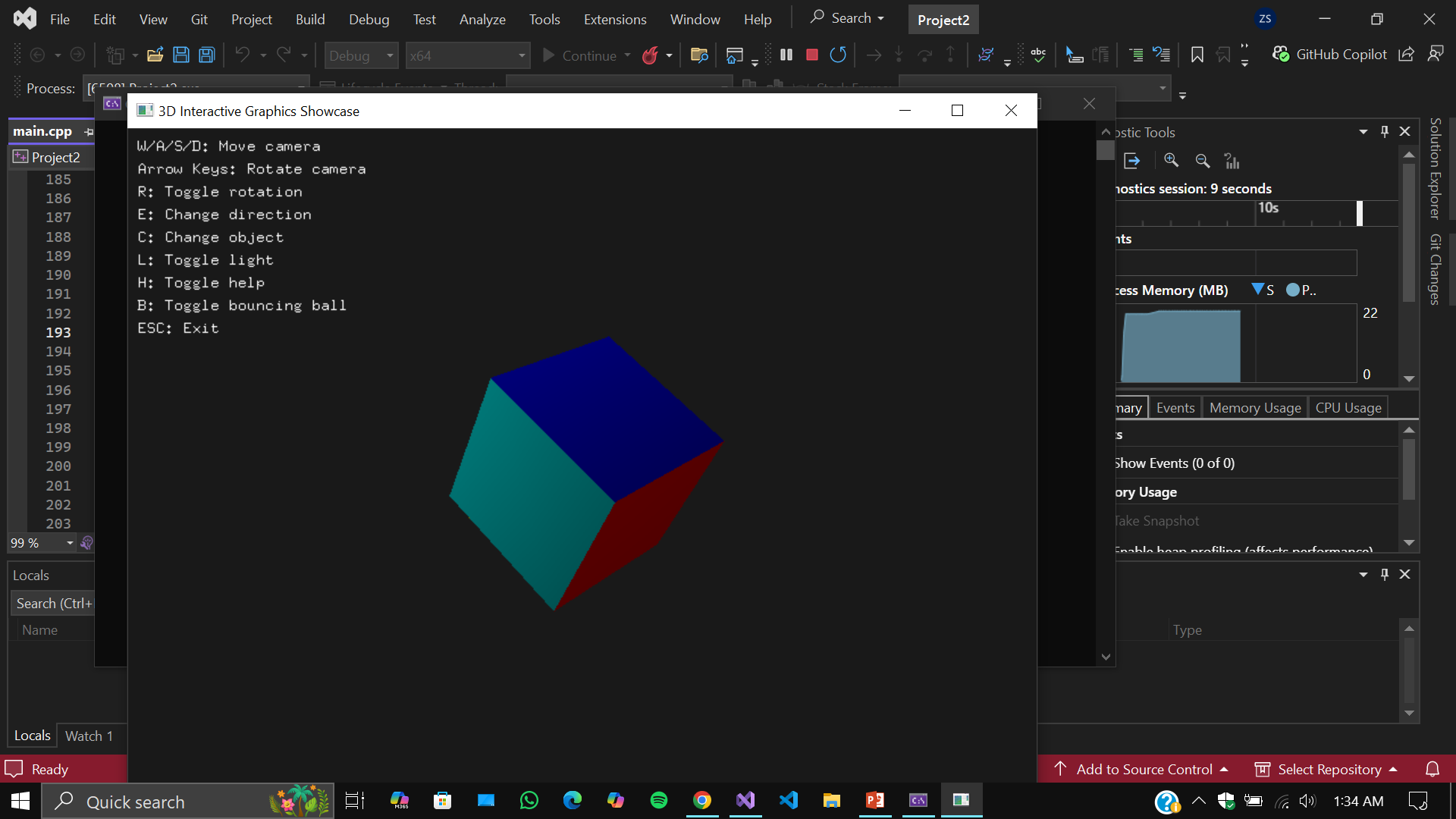The height and width of the screenshot is (819, 1456).
Task: Open the 99 % zoom level dropdown
Action: tap(70, 543)
